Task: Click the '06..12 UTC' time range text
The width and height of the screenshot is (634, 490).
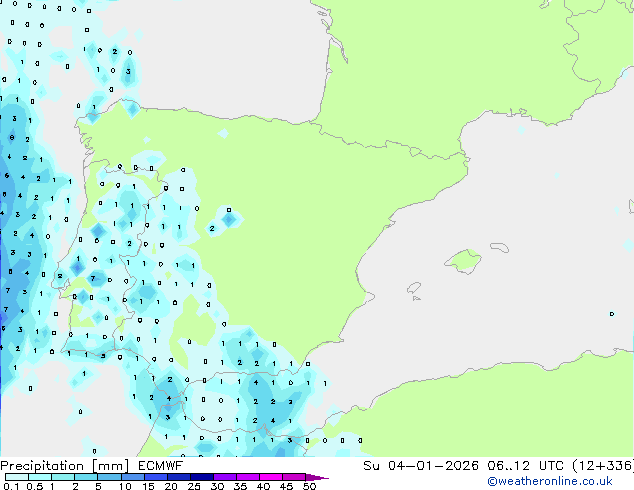Action: click(525, 466)
